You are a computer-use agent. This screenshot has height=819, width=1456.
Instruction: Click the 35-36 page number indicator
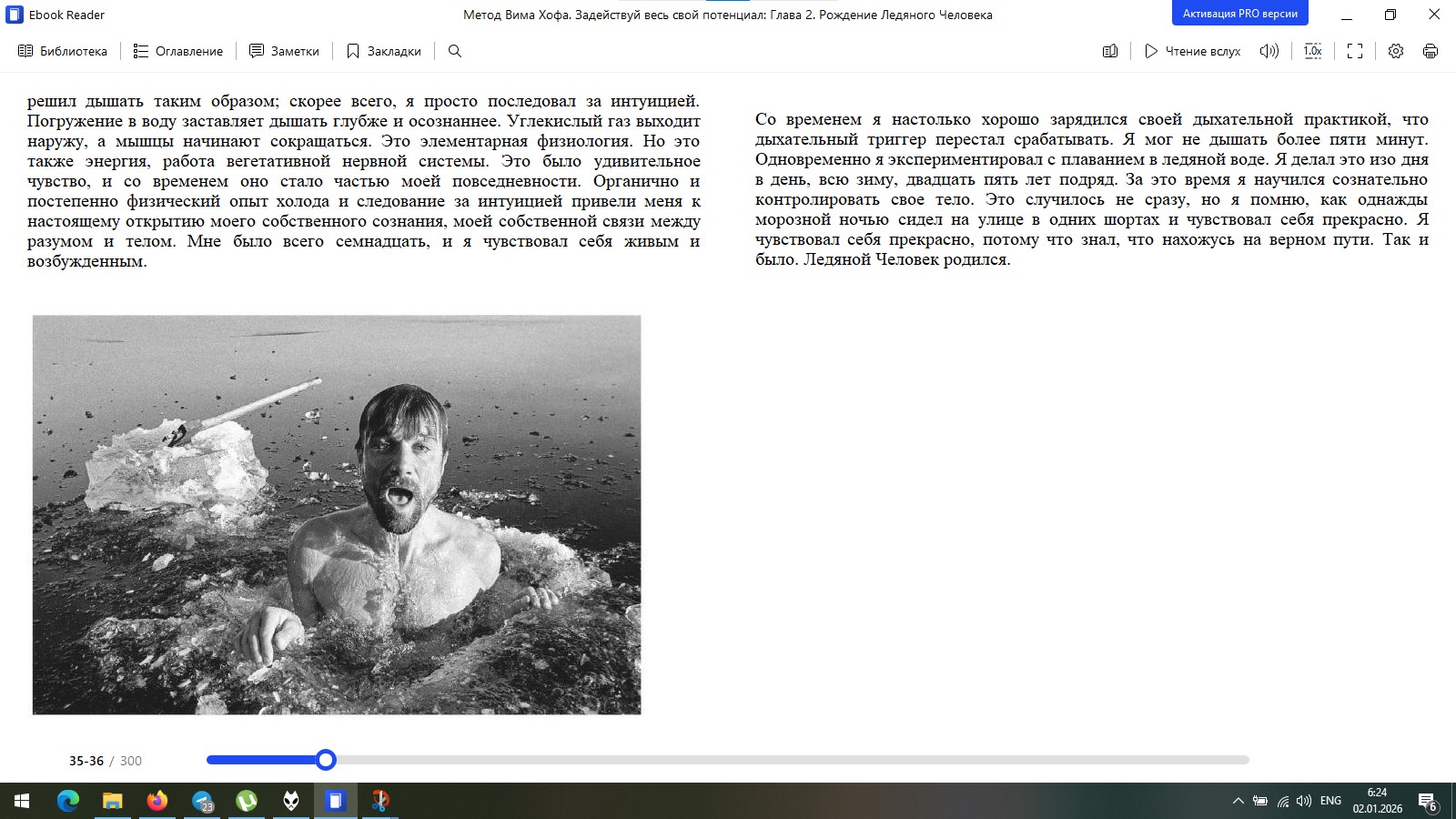click(86, 761)
